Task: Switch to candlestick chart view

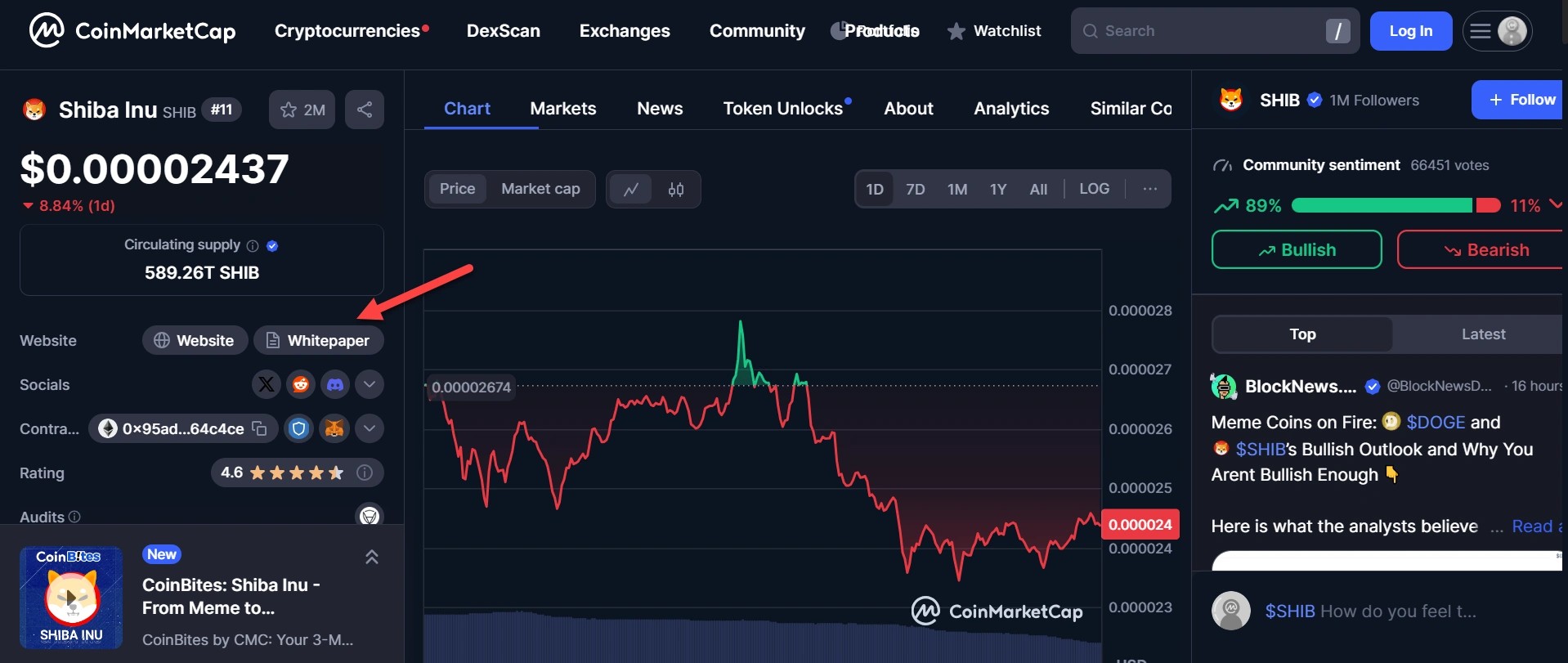Action: (x=676, y=190)
